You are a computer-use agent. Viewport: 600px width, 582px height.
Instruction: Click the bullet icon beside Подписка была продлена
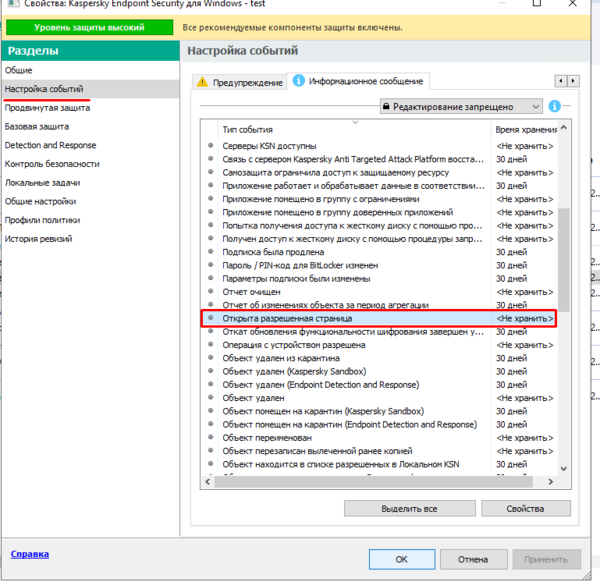coord(210,251)
